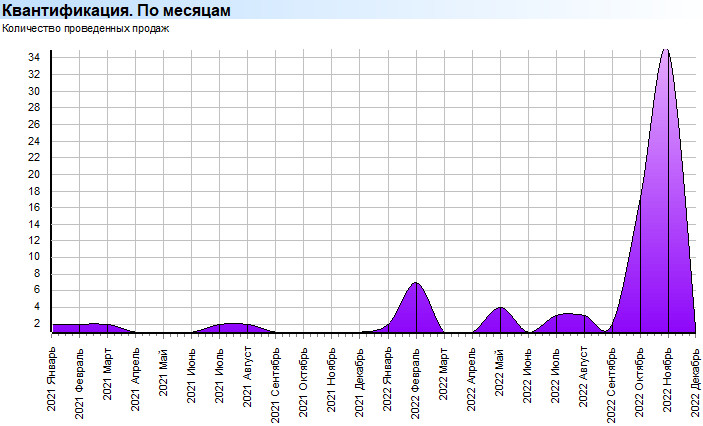The width and height of the screenshot is (703, 426).
Task: Click the y-axis label 4
Action: 37,307
